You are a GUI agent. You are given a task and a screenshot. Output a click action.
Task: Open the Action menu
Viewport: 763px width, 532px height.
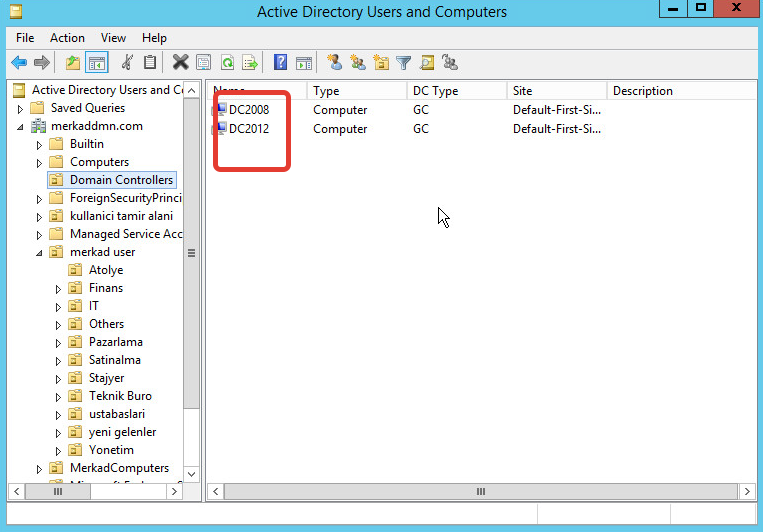(x=67, y=38)
